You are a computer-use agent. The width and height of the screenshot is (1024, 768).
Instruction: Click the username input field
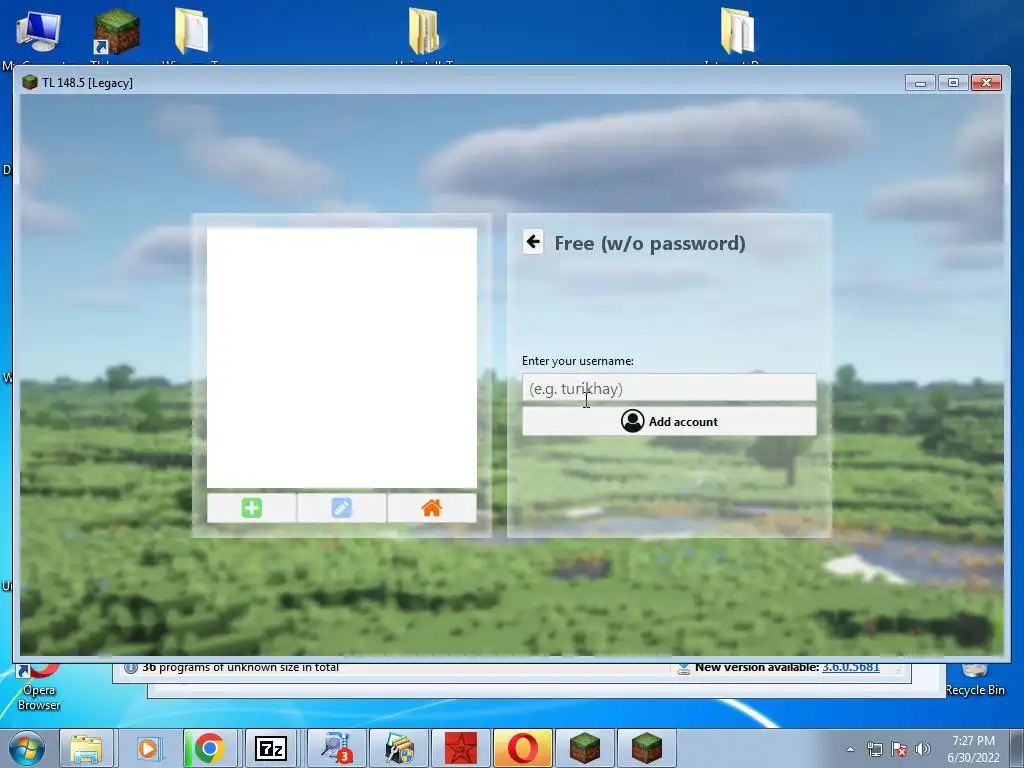pyautogui.click(x=669, y=388)
